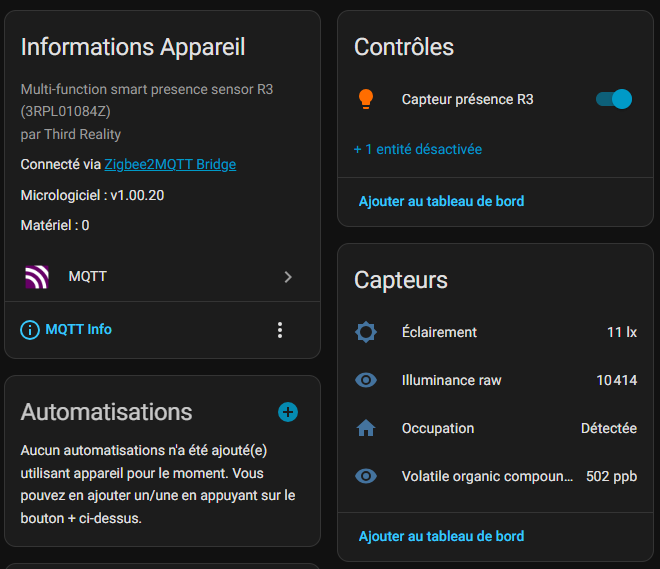This screenshot has width=660, height=569.
Task: Open the three-dot device options menu
Action: click(x=280, y=330)
